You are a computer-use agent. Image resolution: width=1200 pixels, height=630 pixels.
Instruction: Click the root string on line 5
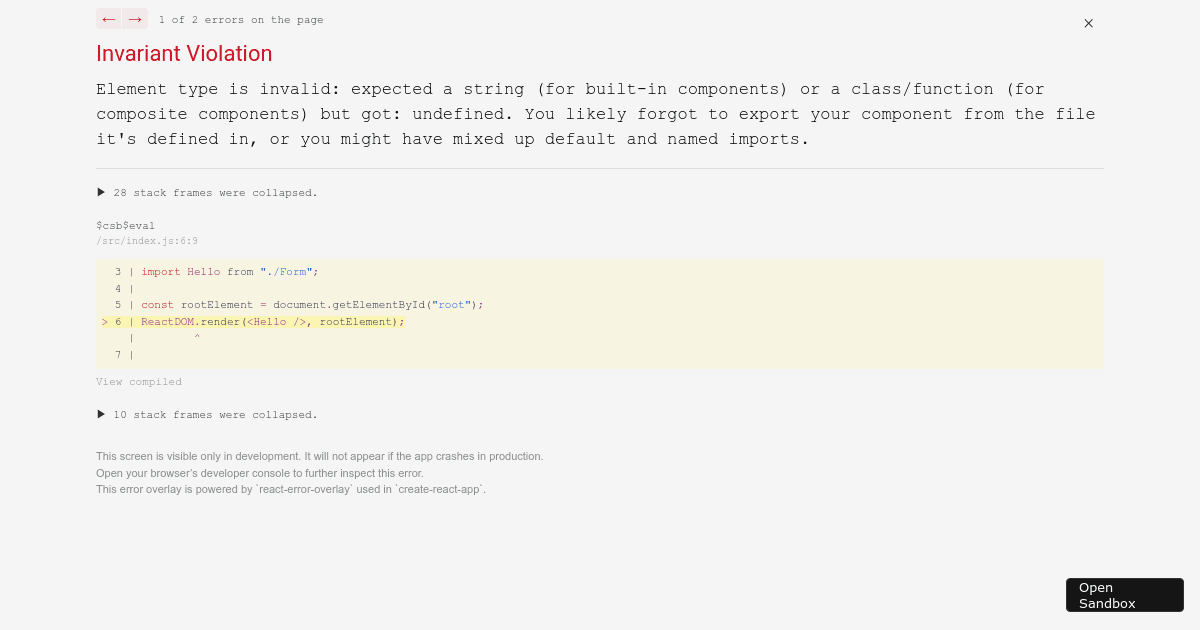(451, 304)
